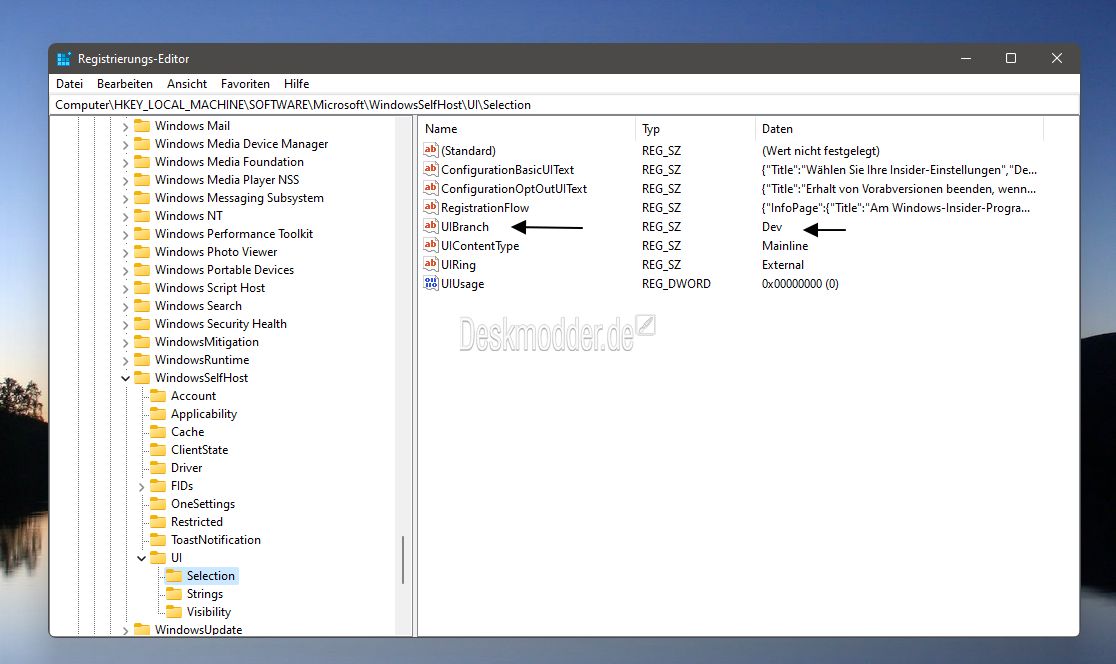1116x664 pixels.
Task: Click the ConfigurationOptOutUIText value icon
Action: (x=431, y=189)
